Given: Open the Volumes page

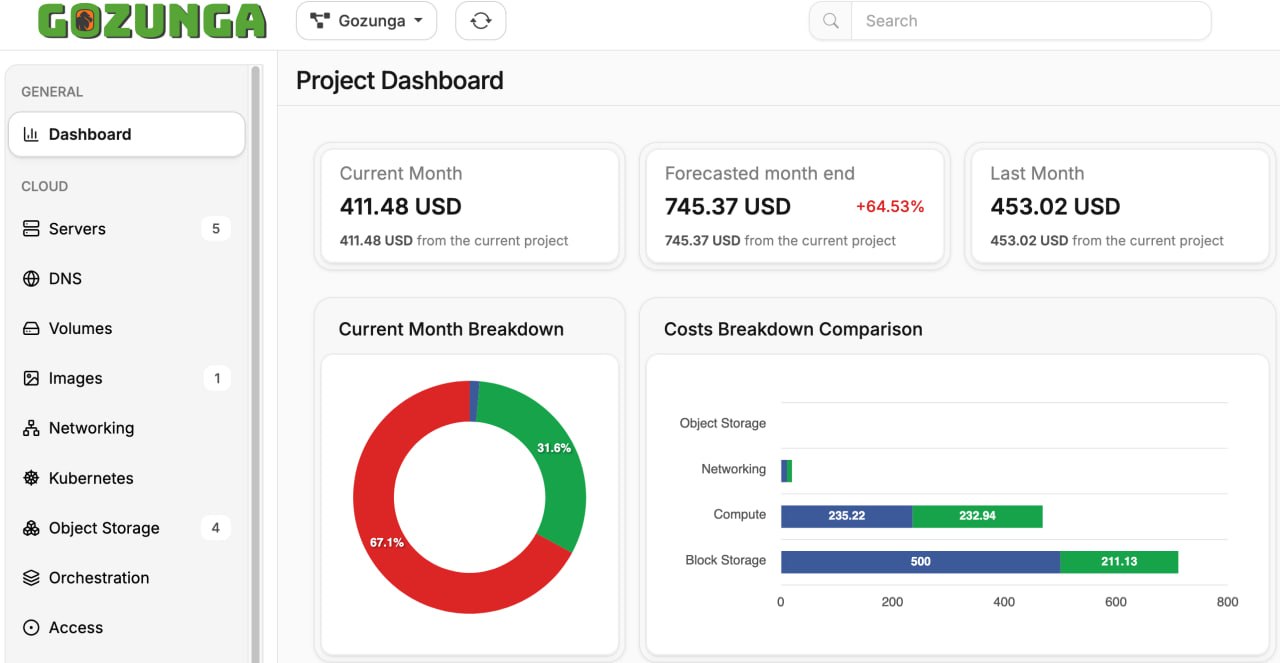Looking at the screenshot, I should tap(126, 329).
